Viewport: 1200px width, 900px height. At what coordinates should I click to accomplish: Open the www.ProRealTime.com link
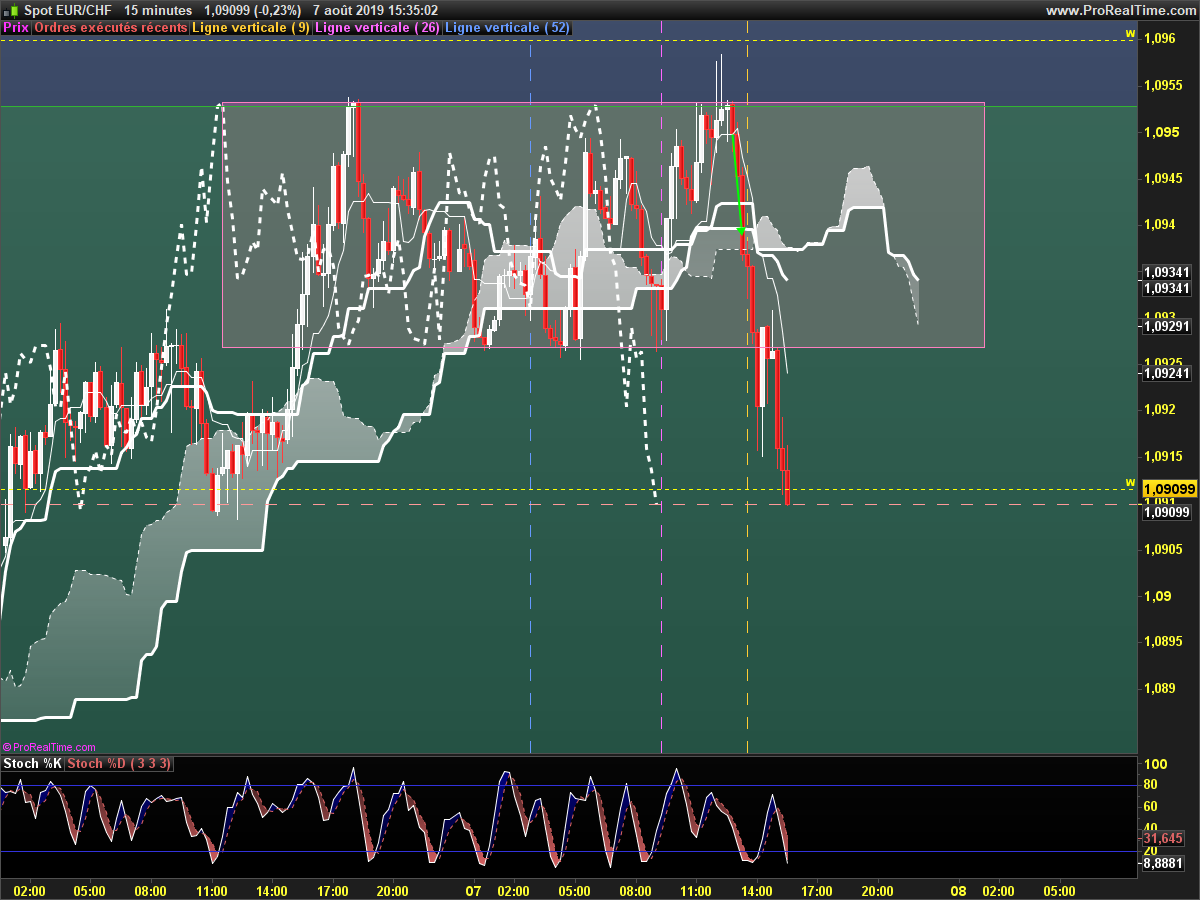pos(1120,10)
